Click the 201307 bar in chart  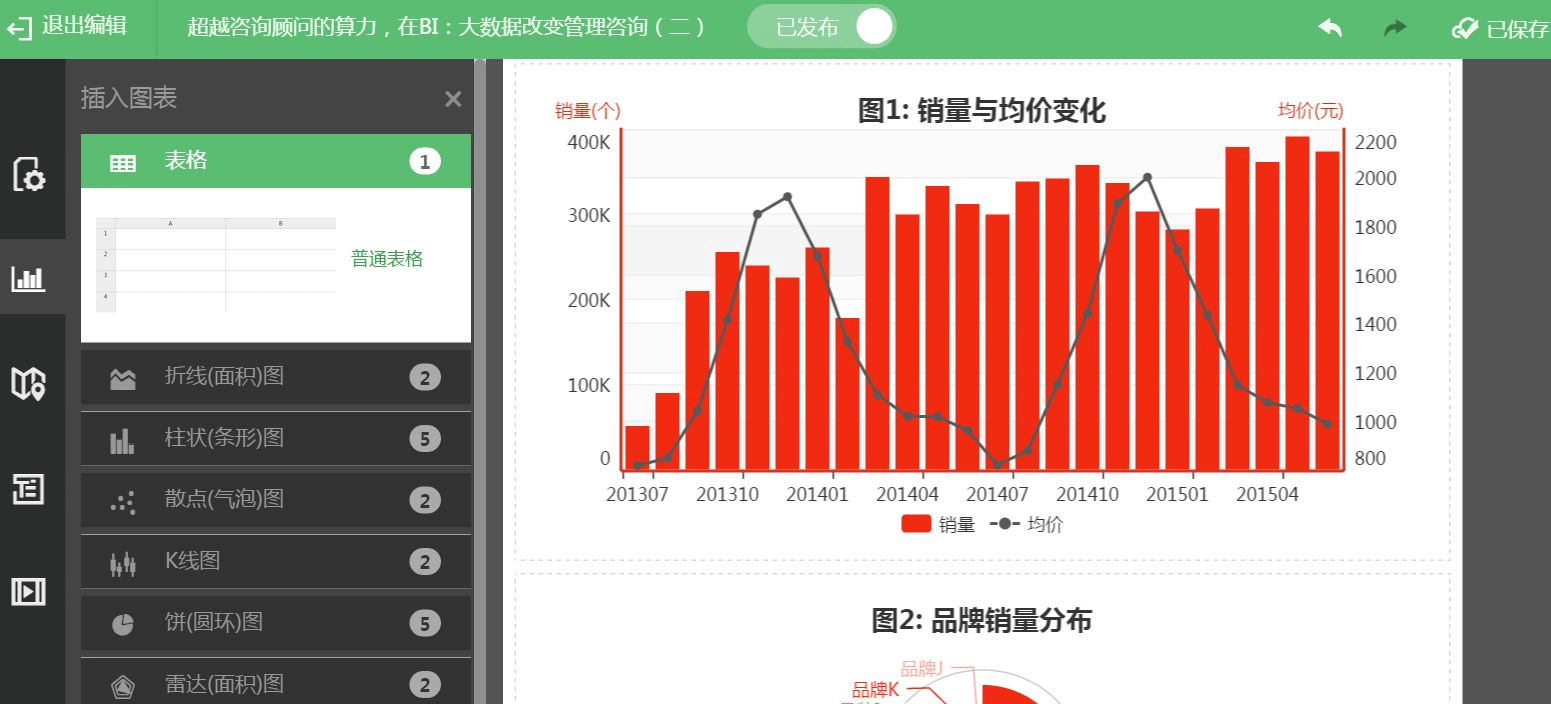[x=637, y=447]
